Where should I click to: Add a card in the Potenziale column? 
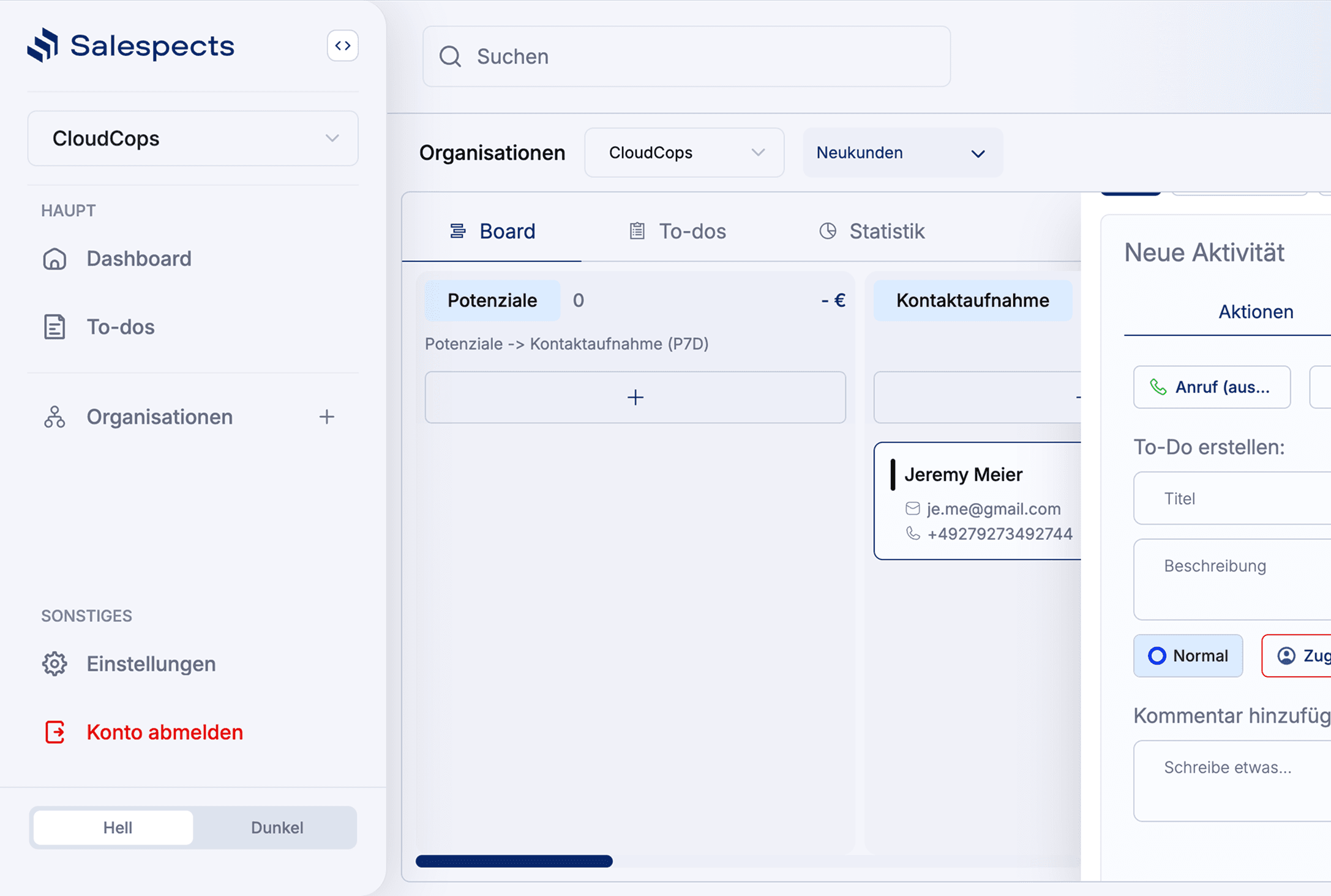(x=635, y=397)
